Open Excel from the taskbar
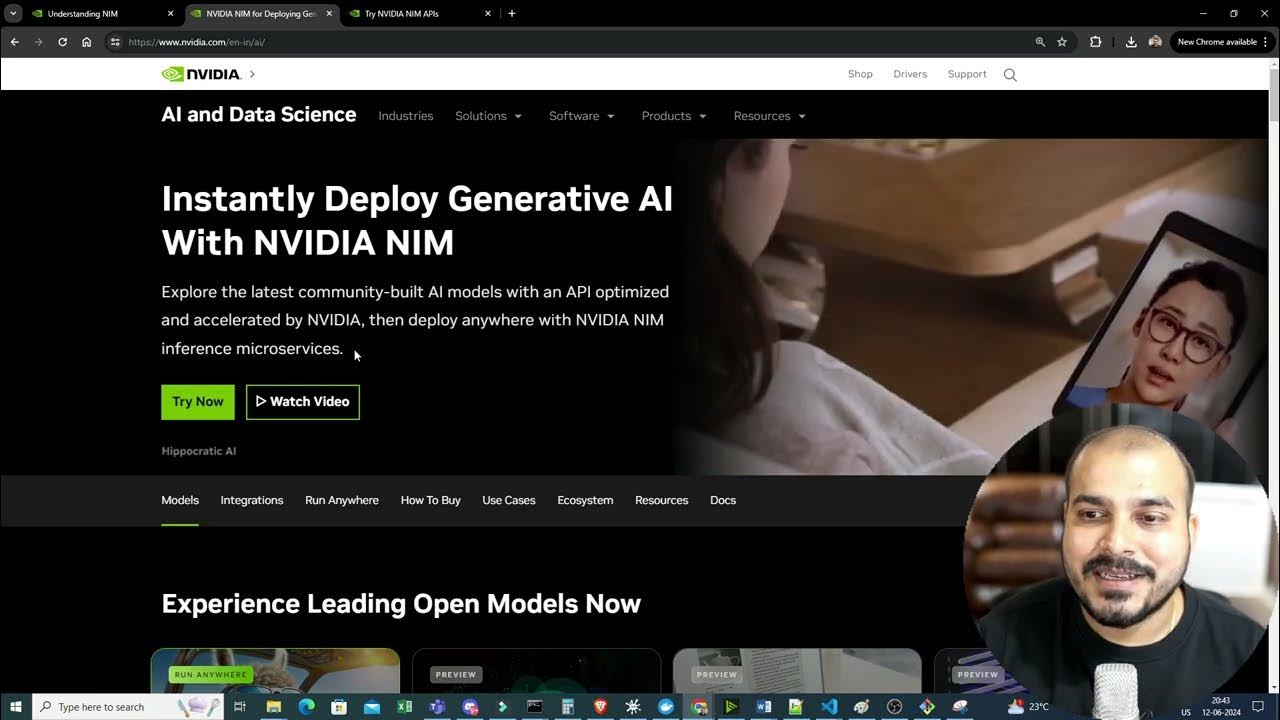Screen dimensions: 1280x720 pos(404,707)
